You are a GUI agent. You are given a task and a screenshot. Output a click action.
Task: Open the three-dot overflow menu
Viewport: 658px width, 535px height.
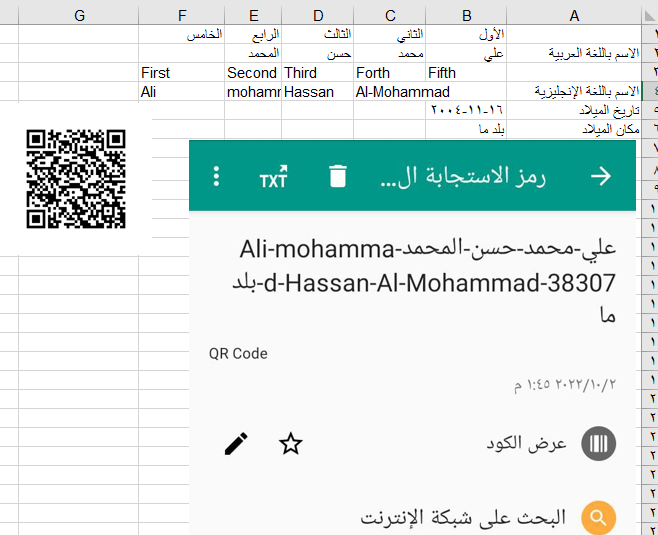tap(217, 177)
